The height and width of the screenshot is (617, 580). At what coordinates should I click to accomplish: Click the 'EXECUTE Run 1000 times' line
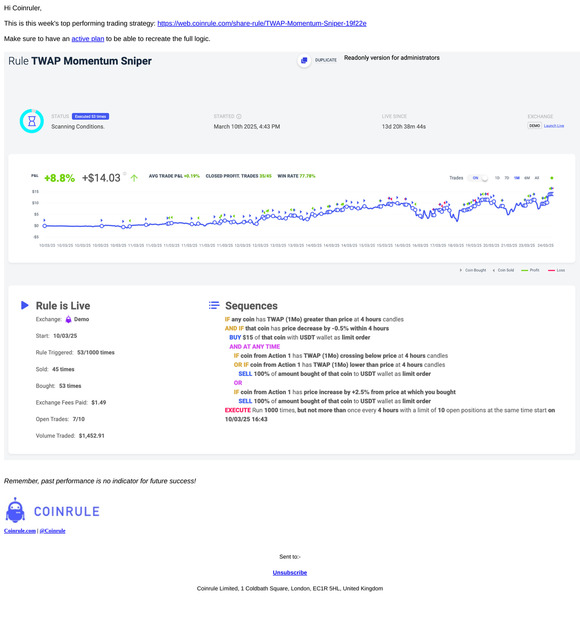coord(390,414)
